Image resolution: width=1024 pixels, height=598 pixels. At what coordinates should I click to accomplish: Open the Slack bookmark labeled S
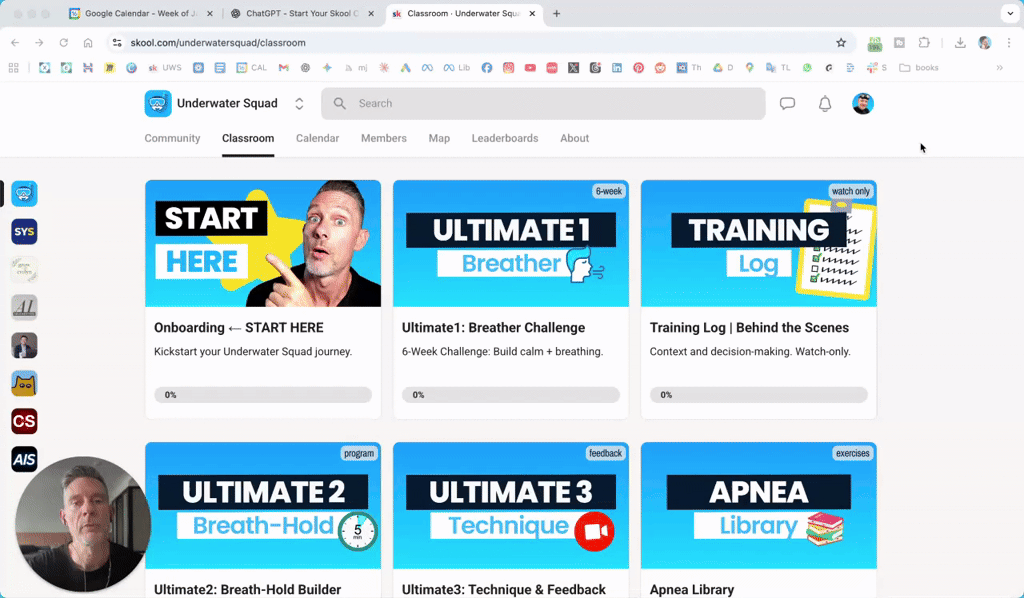[x=877, y=68]
